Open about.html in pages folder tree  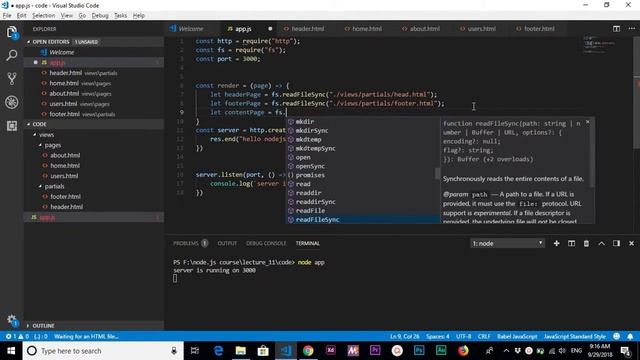pyautogui.click(x=65, y=156)
